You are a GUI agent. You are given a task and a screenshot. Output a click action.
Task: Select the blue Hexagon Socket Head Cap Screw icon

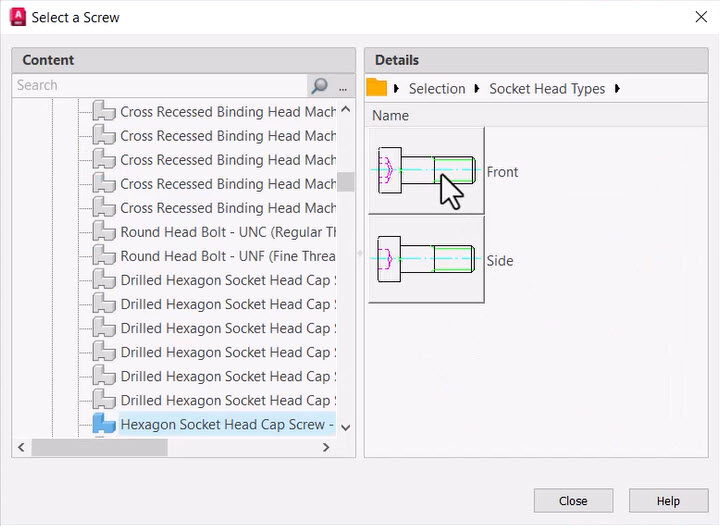coord(104,424)
